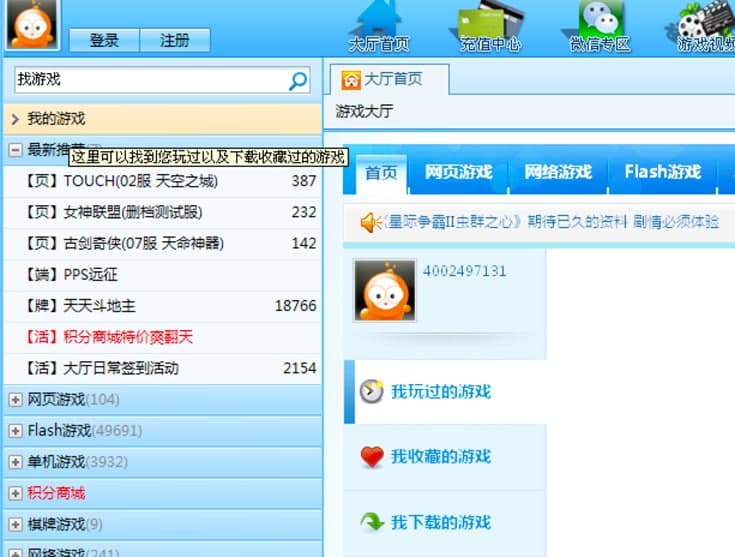Click the 登录 button

tap(104, 40)
